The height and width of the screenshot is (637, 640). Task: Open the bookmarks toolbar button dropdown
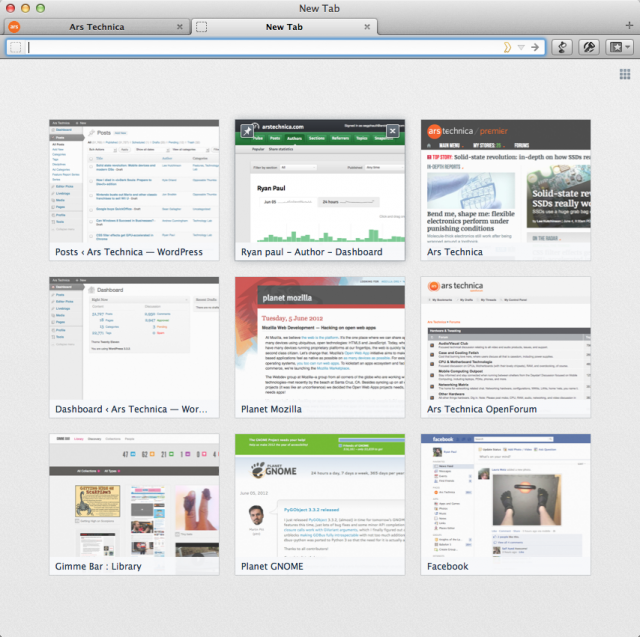click(x=619, y=47)
